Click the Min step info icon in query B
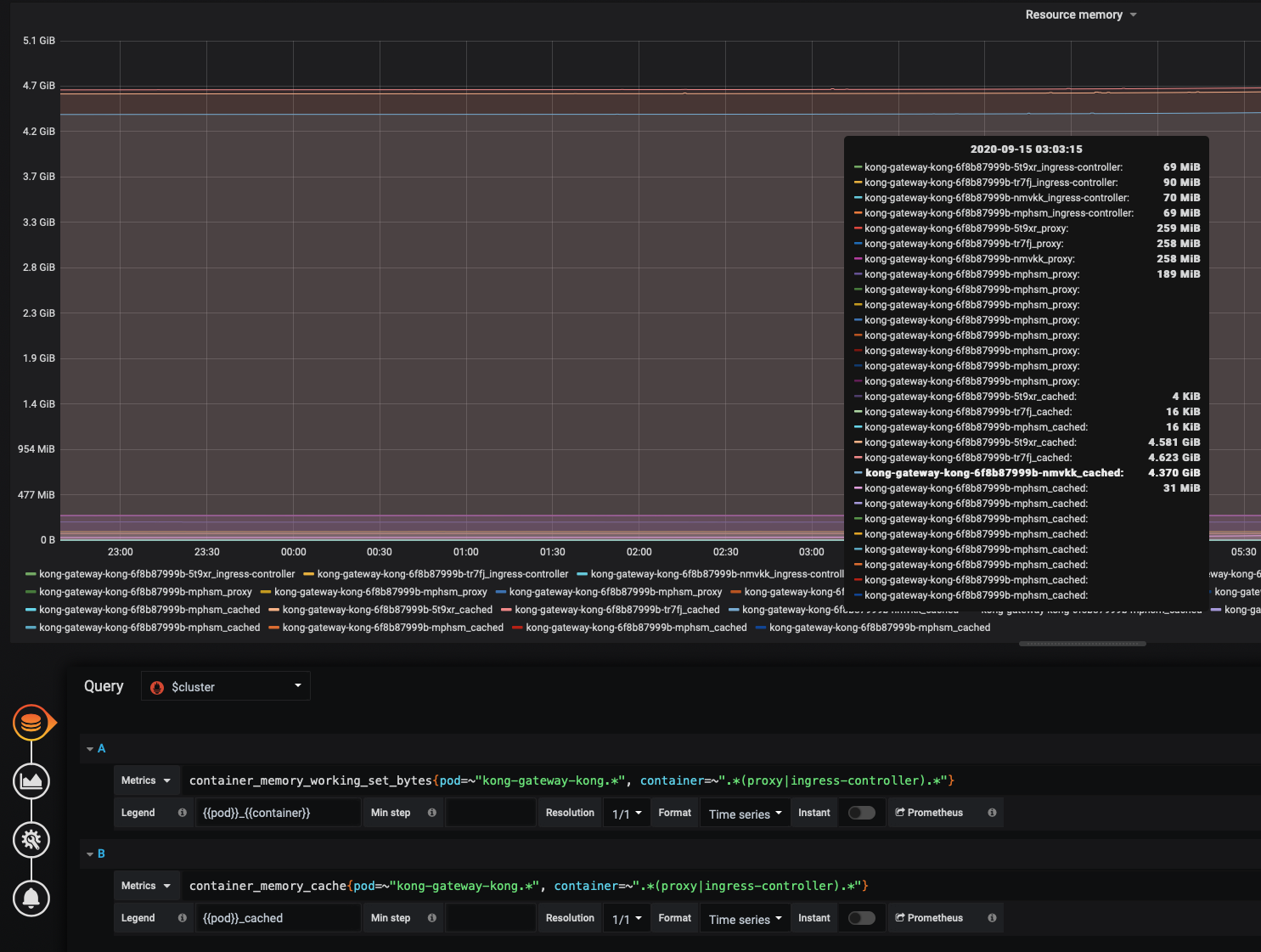The height and width of the screenshot is (952, 1261). pos(431,918)
